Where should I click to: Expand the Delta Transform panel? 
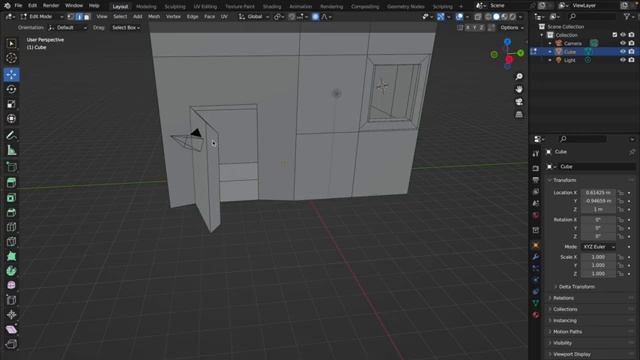pyautogui.click(x=576, y=287)
